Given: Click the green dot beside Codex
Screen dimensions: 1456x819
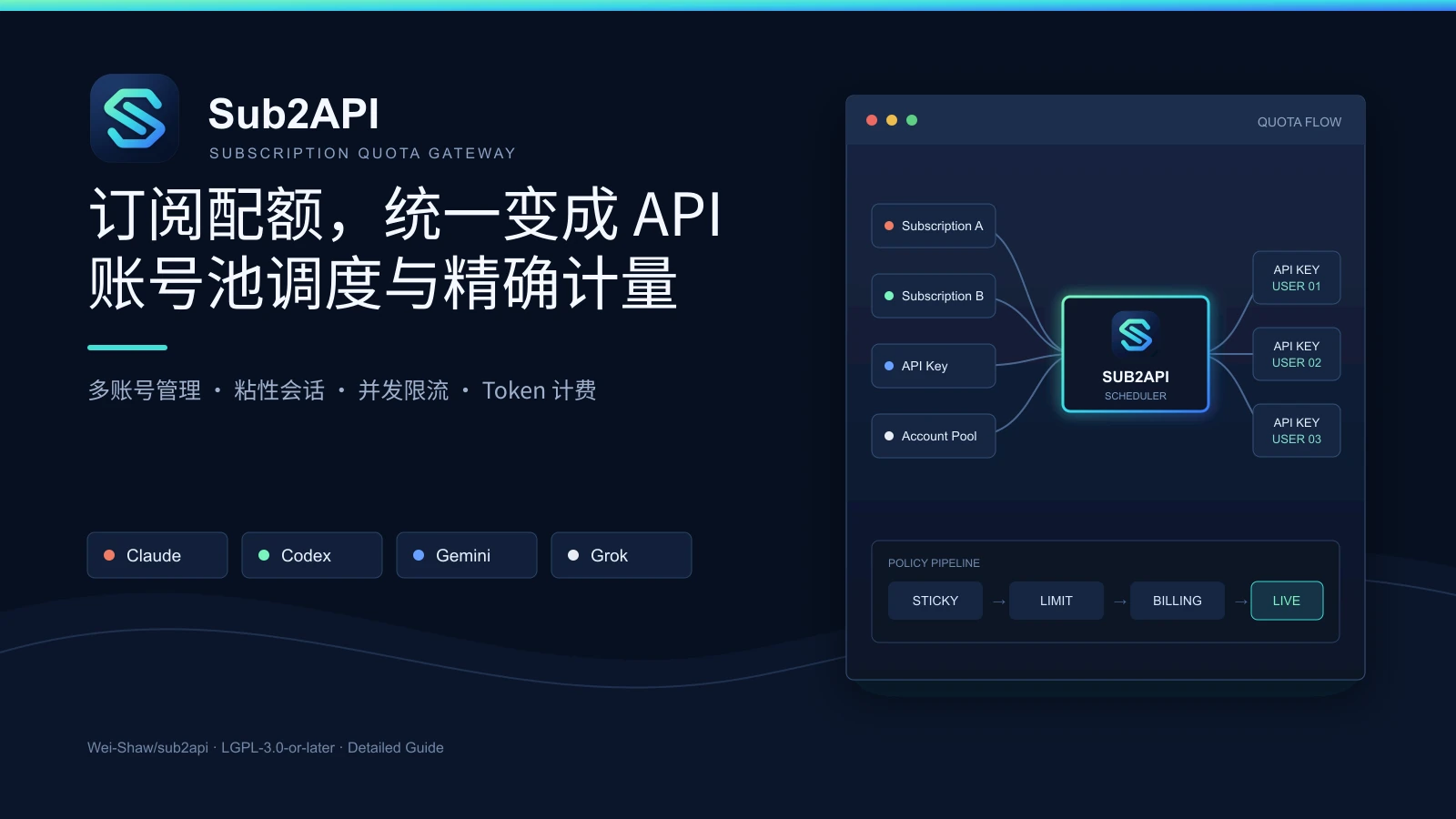Looking at the screenshot, I should point(264,555).
